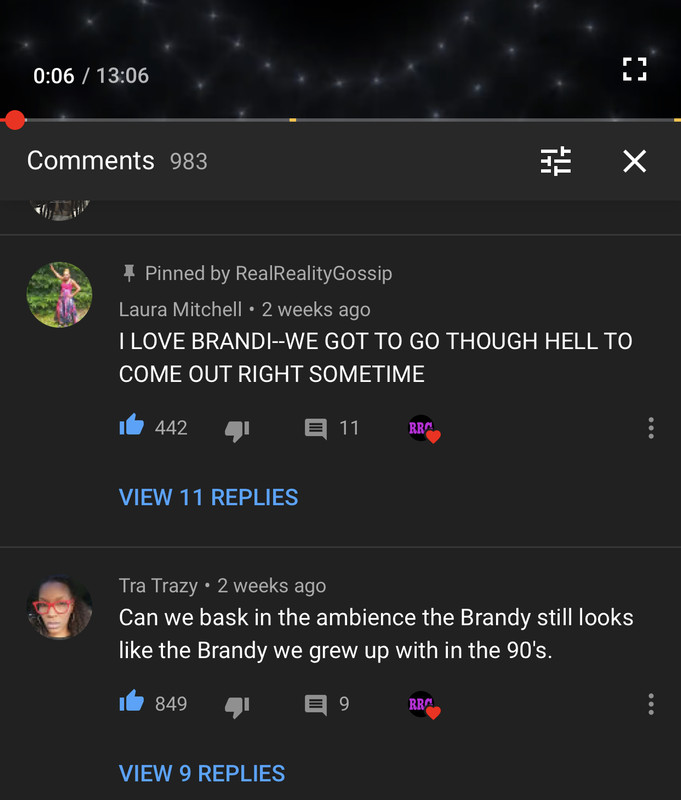This screenshot has height=800, width=681.
Task: Open more options for Tra Trazy's comment
Action: [651, 704]
